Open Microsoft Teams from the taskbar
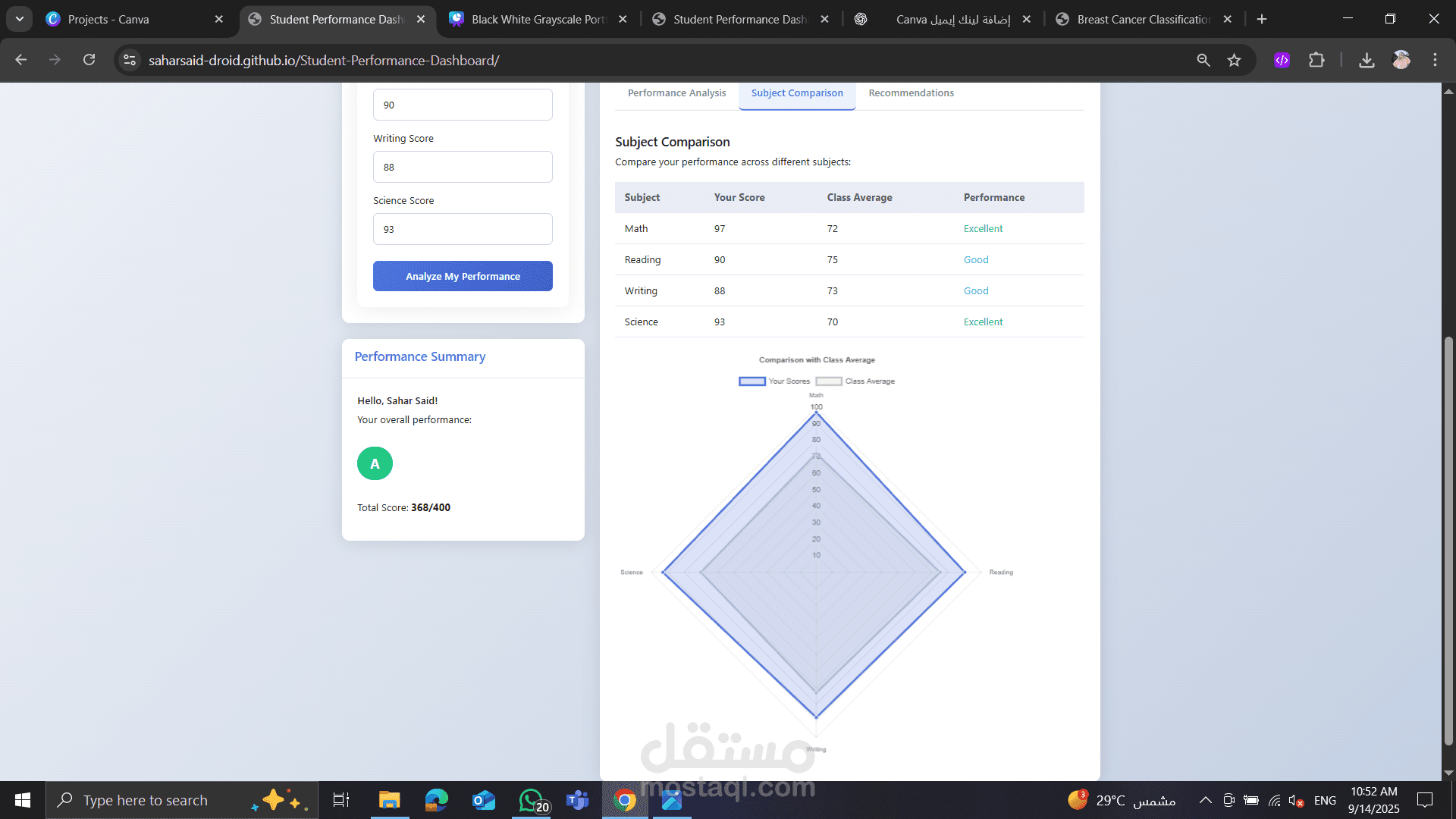1456x819 pixels. 578,800
